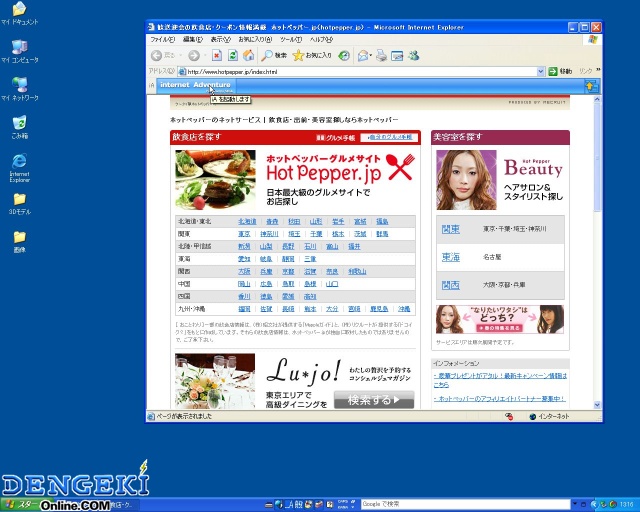
Task: Click the gray 検索する search button
Action: (x=374, y=400)
